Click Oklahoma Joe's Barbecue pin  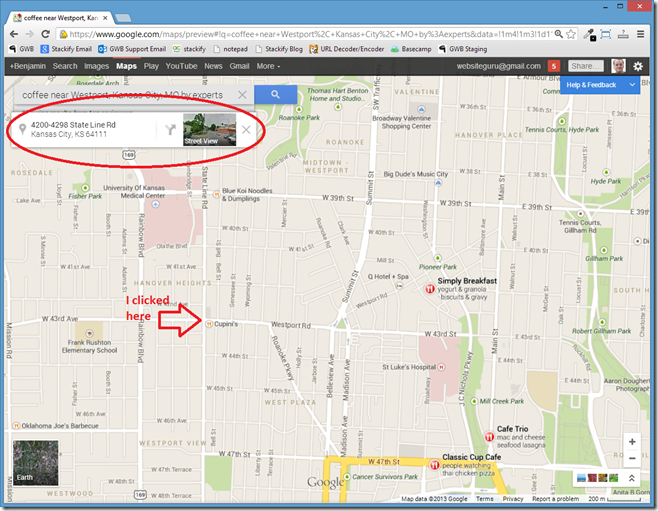tap(16, 426)
